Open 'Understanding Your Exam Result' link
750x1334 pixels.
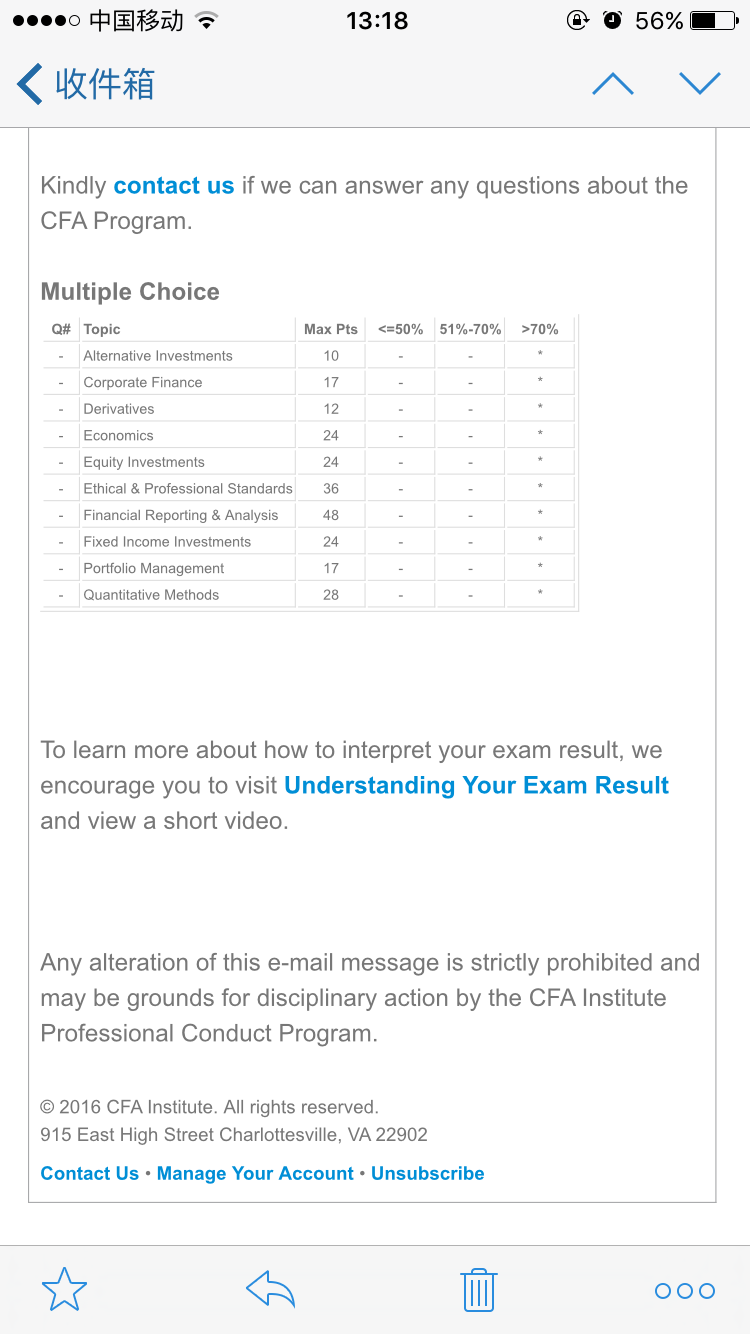476,786
